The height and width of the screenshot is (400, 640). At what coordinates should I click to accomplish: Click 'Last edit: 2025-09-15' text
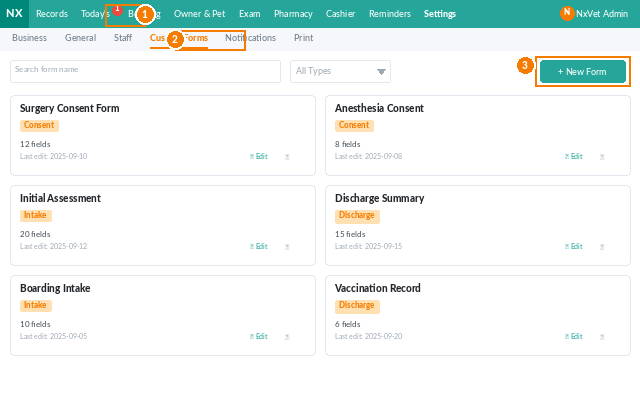[x=369, y=246]
